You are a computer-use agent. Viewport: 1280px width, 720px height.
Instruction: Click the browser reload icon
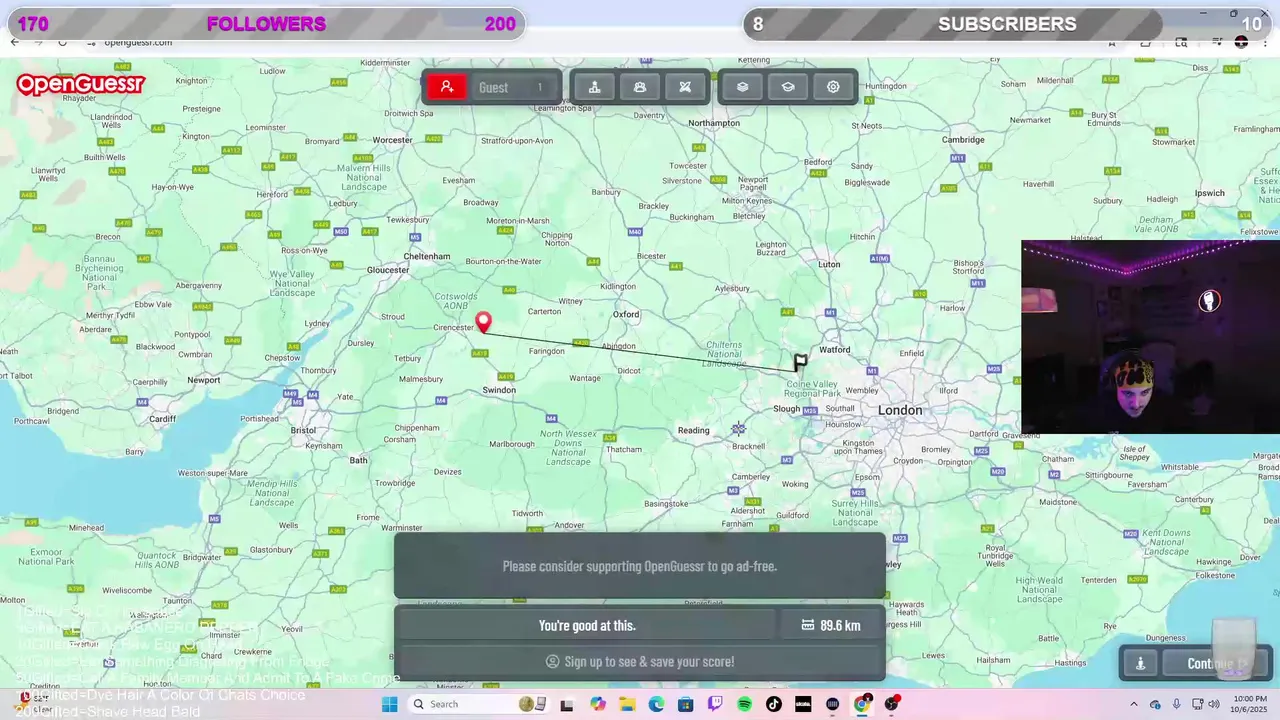pyautogui.click(x=62, y=42)
